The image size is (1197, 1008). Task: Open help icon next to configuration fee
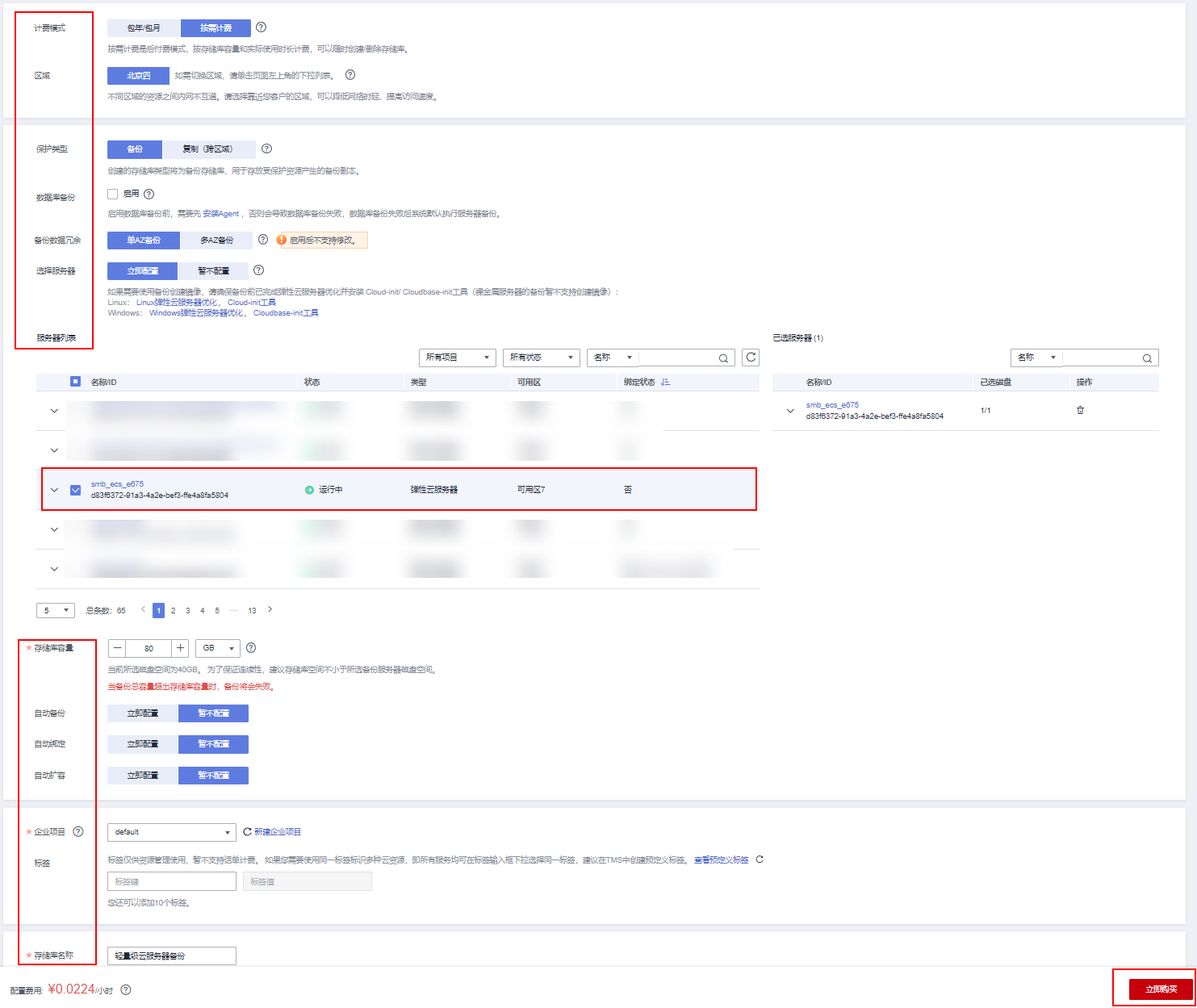126,989
